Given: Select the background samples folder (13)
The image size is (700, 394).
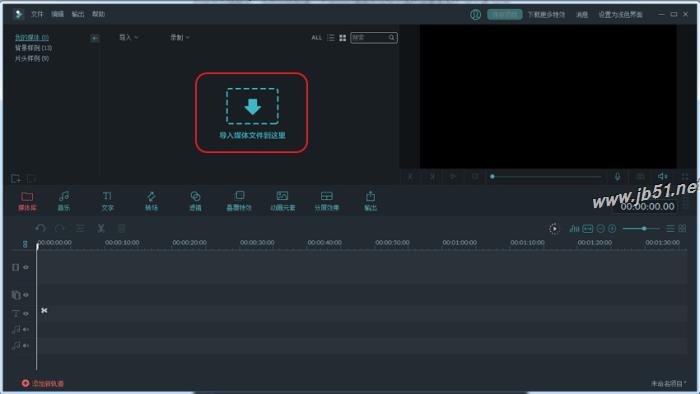Looking at the screenshot, I should pyautogui.click(x=33, y=48).
